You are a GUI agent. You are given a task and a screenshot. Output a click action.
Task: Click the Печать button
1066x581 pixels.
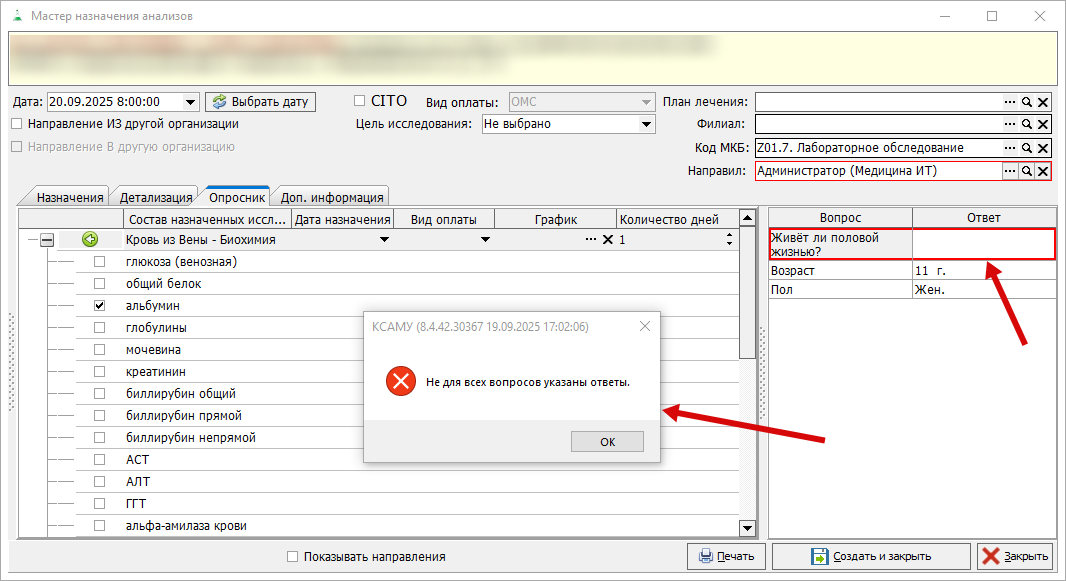(726, 556)
